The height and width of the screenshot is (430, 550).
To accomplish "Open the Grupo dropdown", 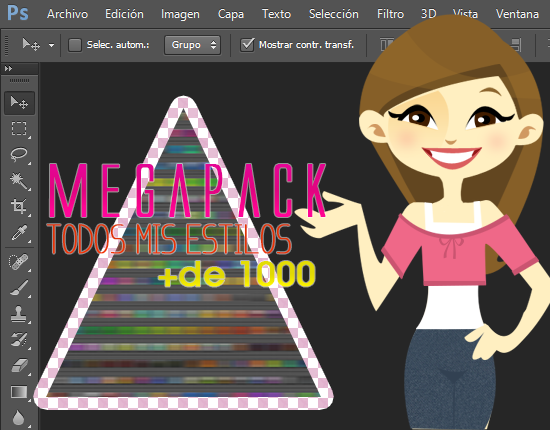I will point(193,45).
